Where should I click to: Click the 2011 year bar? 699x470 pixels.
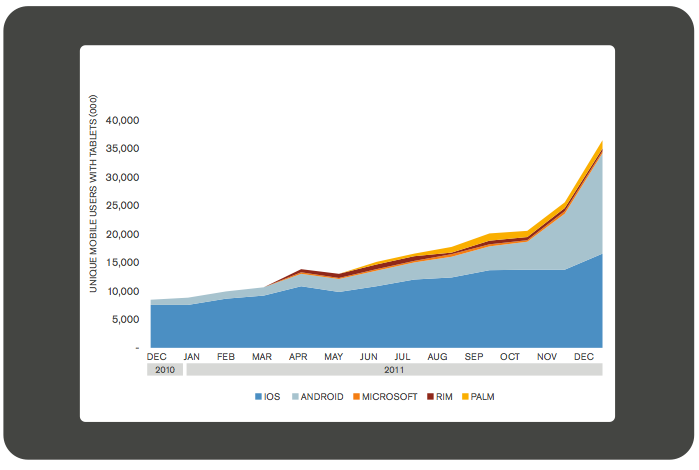pyautogui.click(x=395, y=370)
